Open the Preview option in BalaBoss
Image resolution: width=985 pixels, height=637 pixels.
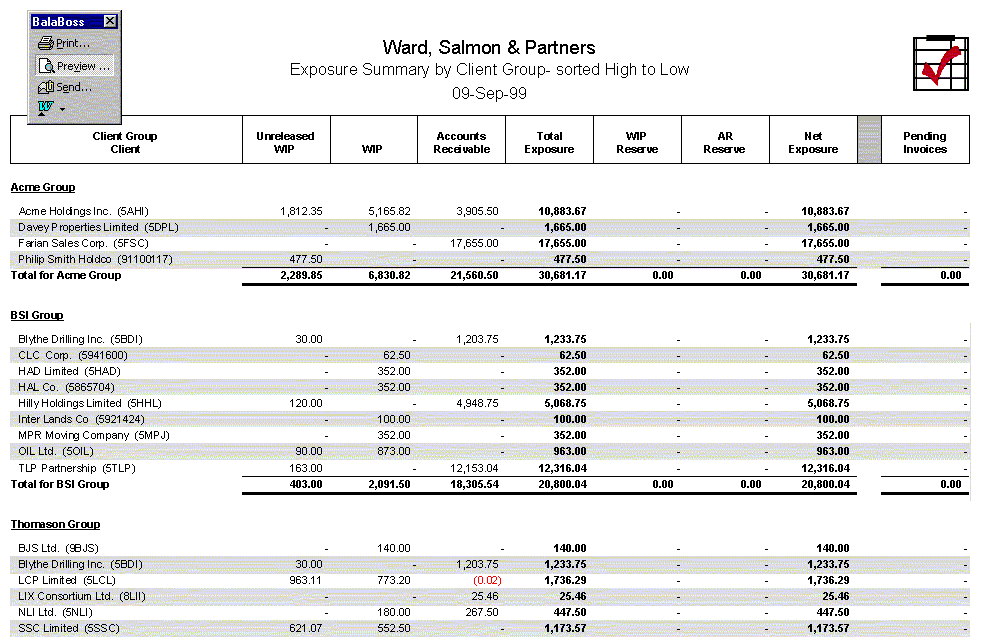point(74,66)
